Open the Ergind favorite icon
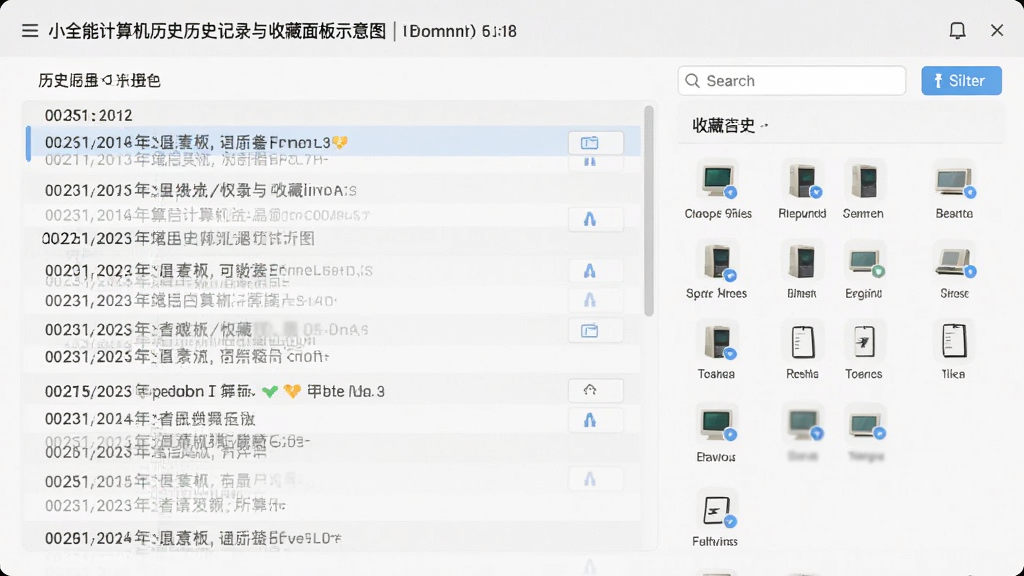Image resolution: width=1024 pixels, height=576 pixels. click(864, 261)
